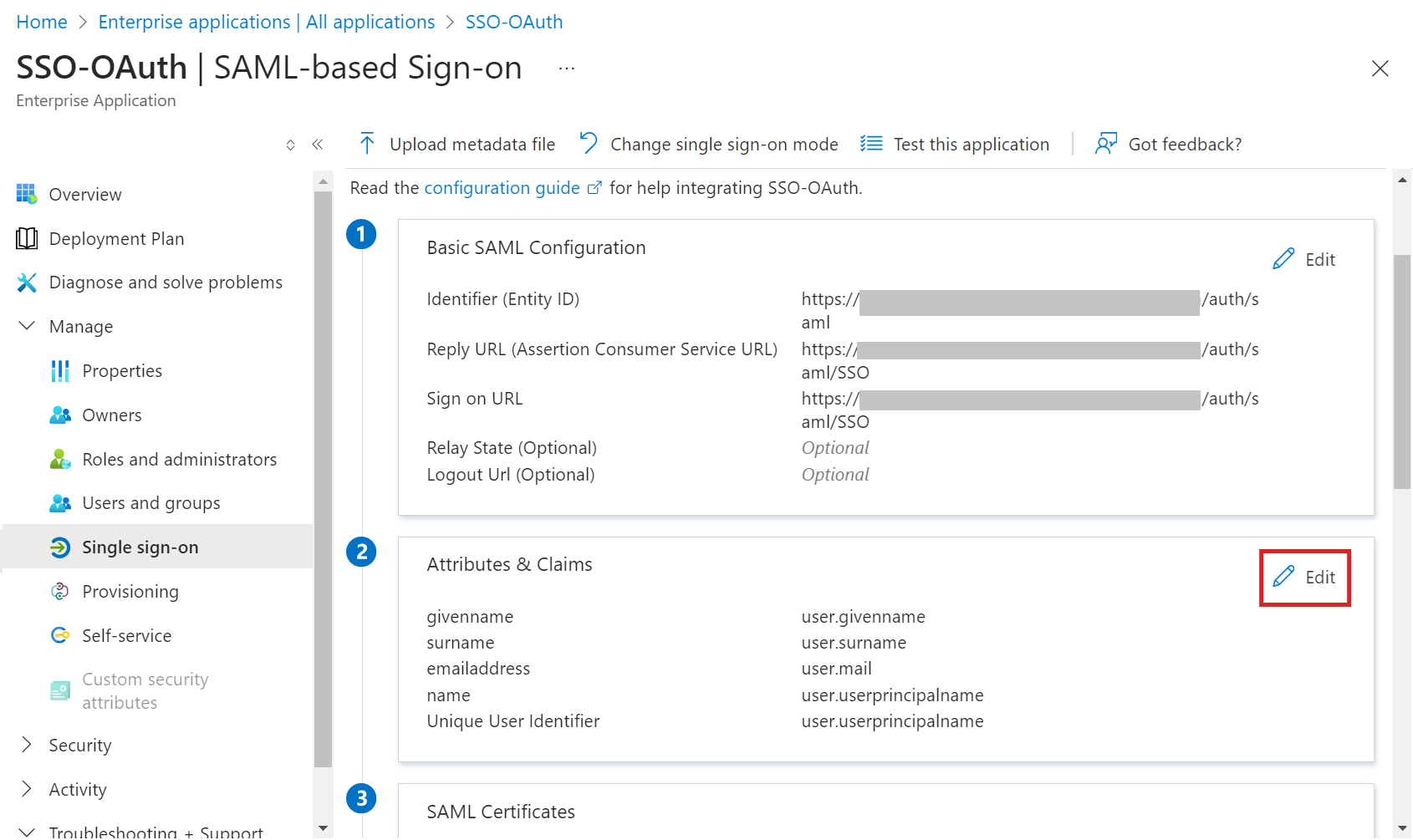Collapse the sidebar with double-chevron

click(x=318, y=145)
